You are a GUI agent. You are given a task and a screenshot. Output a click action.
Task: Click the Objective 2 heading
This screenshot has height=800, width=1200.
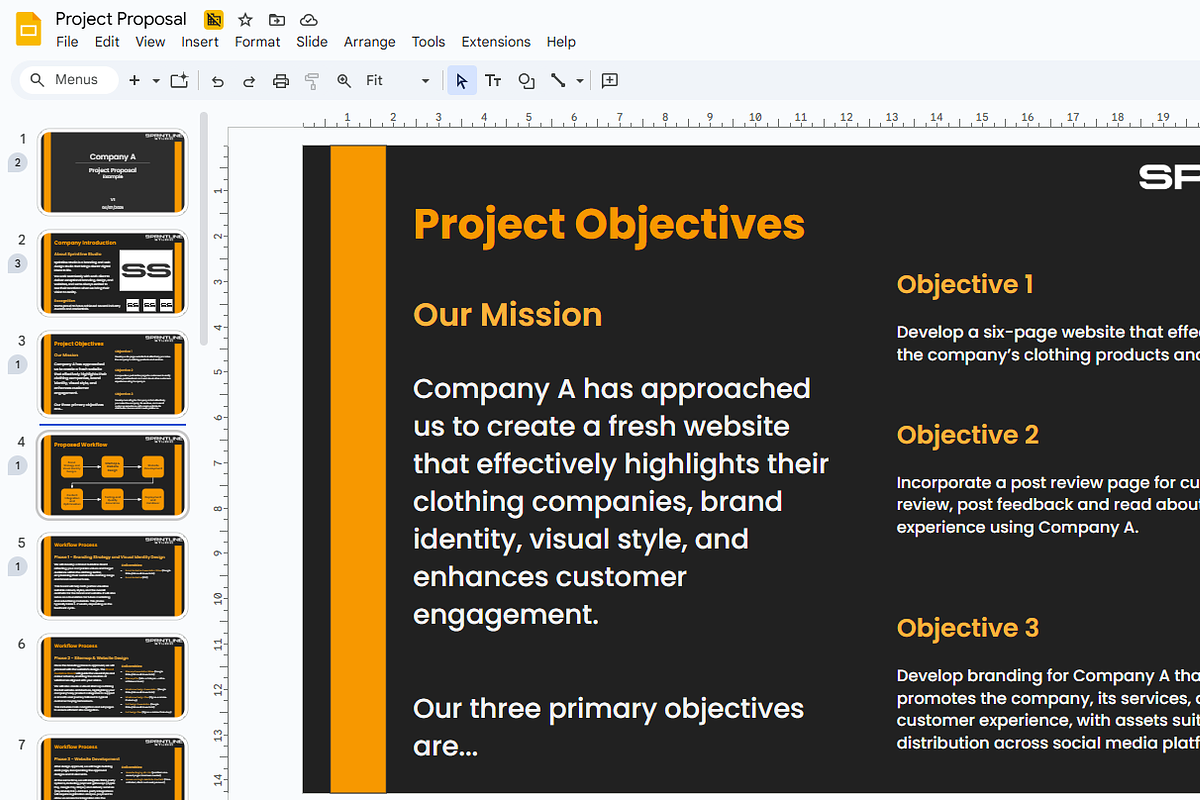(968, 435)
